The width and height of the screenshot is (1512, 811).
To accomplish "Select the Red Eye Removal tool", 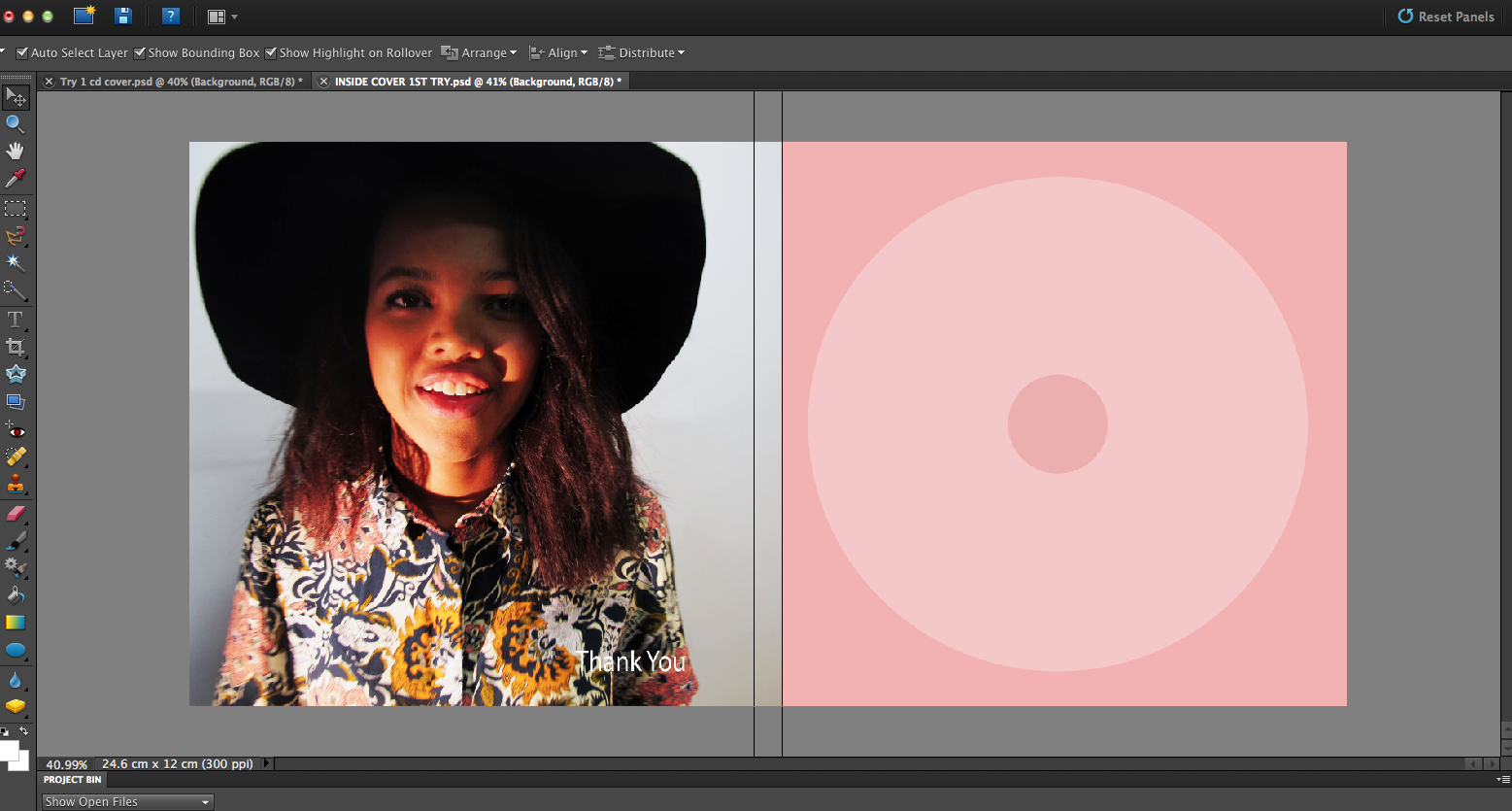I will click(16, 429).
